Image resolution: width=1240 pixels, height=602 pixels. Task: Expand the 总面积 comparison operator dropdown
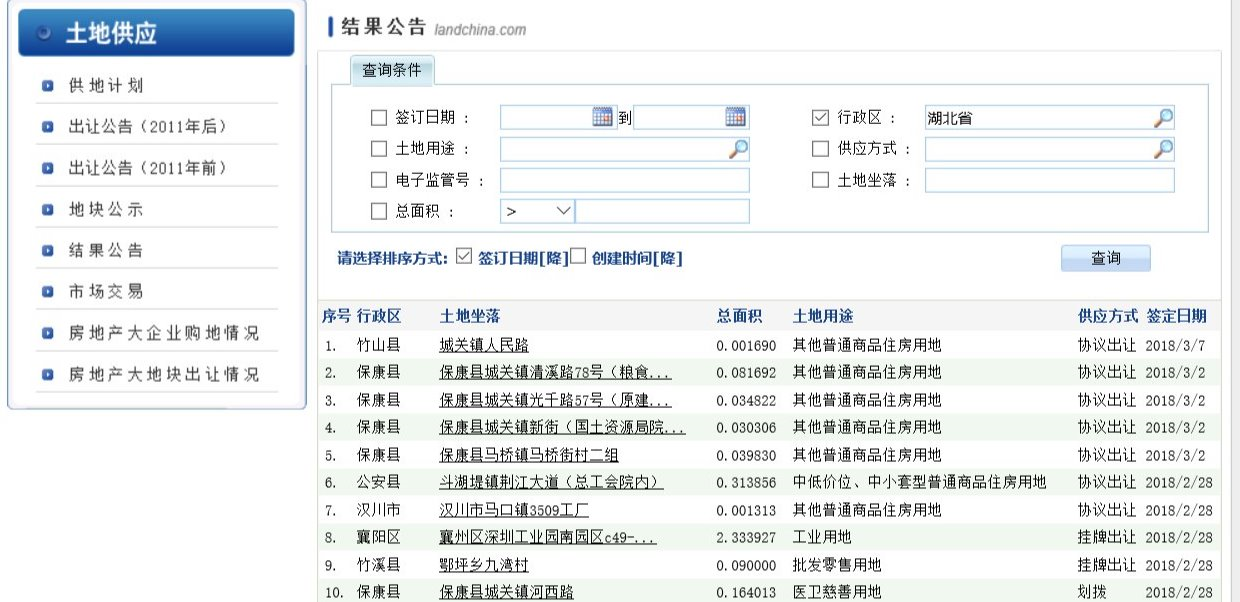(x=537, y=211)
